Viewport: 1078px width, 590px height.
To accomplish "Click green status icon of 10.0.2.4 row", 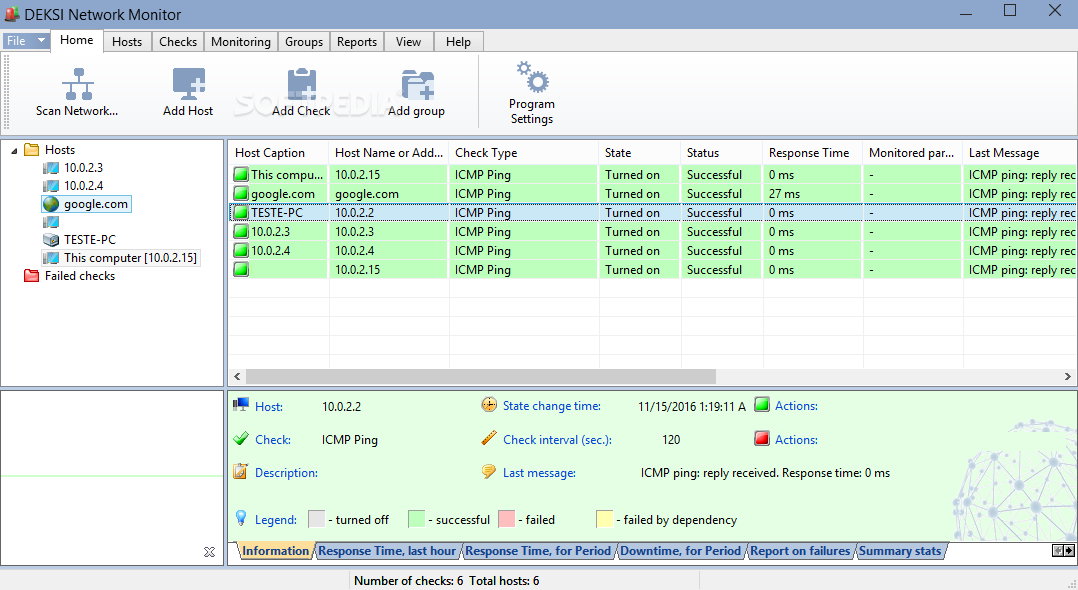I will tap(241, 250).
